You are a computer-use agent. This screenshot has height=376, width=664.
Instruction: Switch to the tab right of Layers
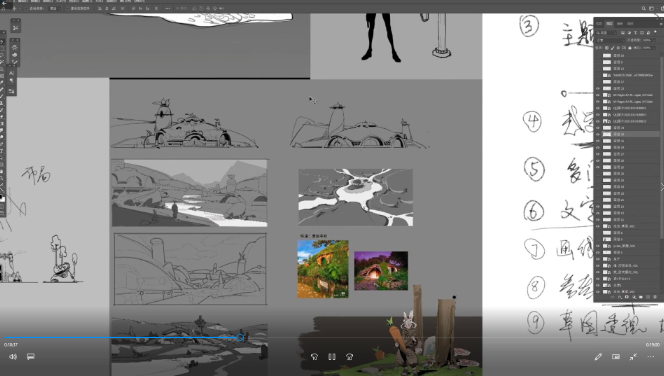(x=620, y=24)
